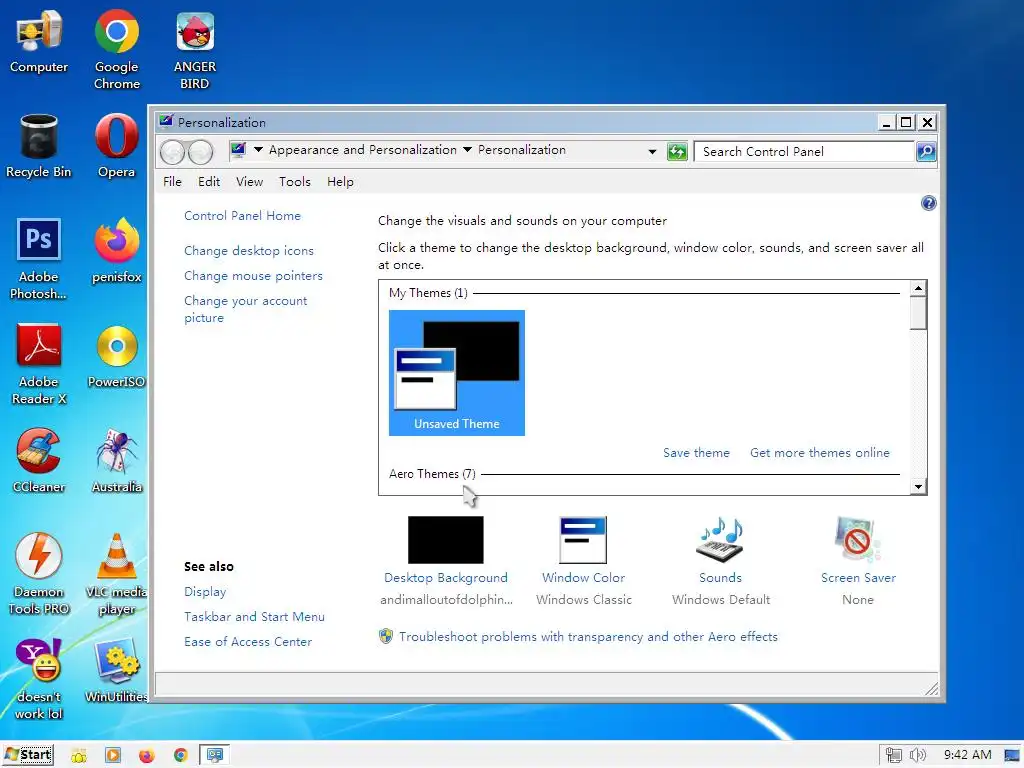Go to Control Panel Home
The height and width of the screenshot is (768, 1024).
coord(242,216)
